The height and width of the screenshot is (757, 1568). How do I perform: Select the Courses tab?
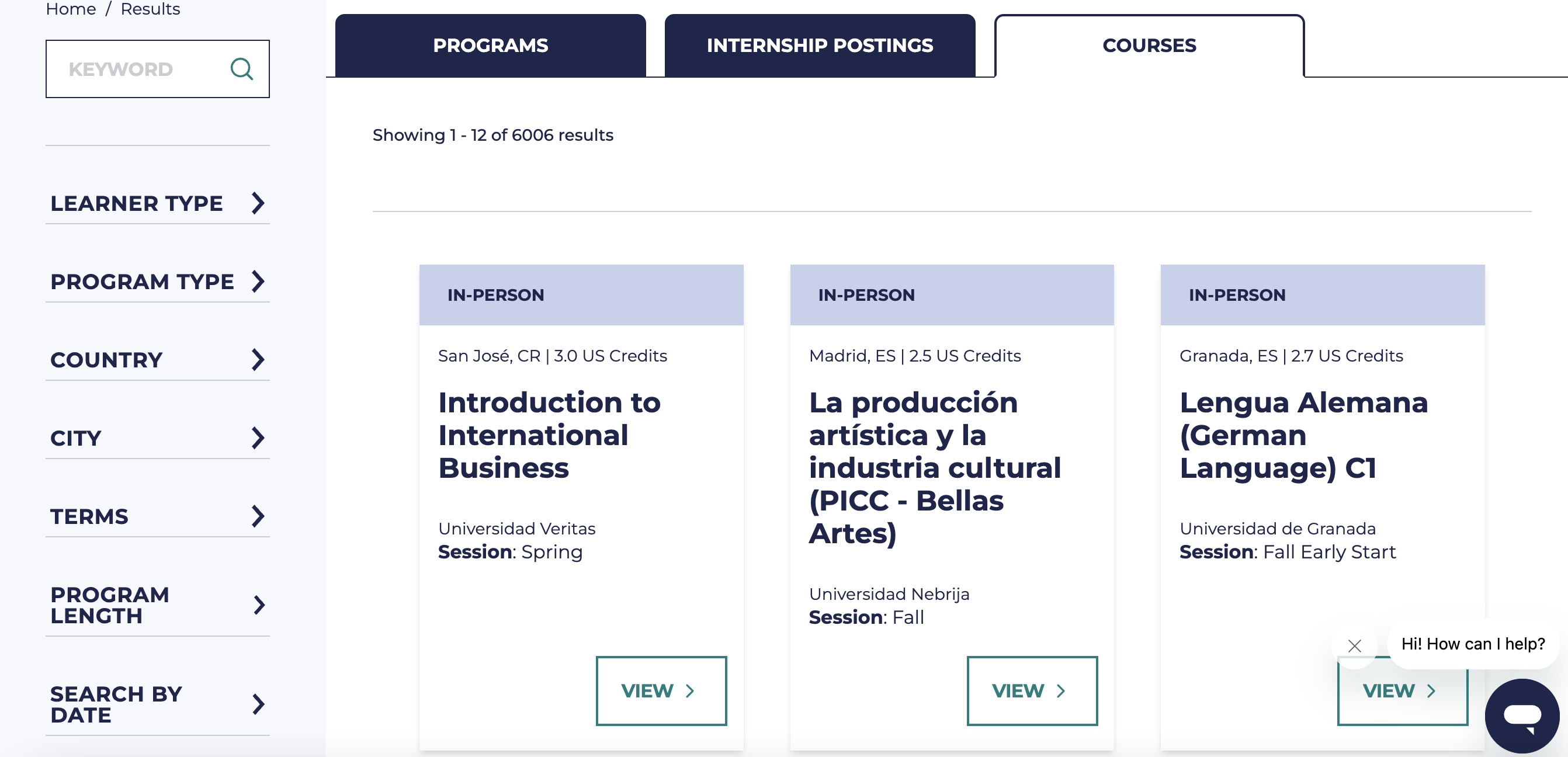tap(1149, 45)
